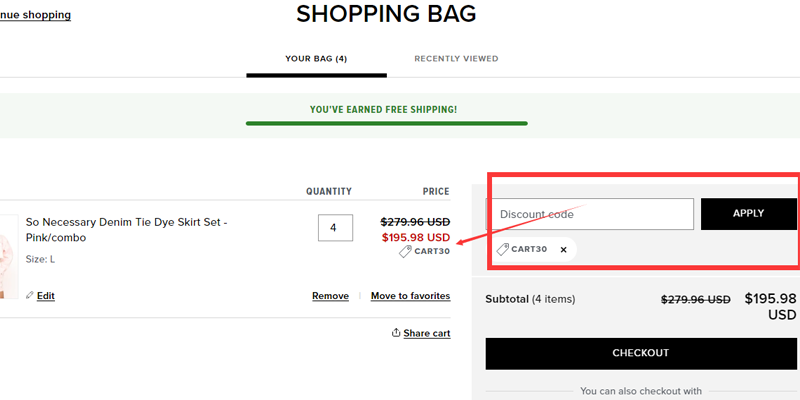Click the red $195.98 USD item price
The width and height of the screenshot is (800, 400).
coord(416,237)
